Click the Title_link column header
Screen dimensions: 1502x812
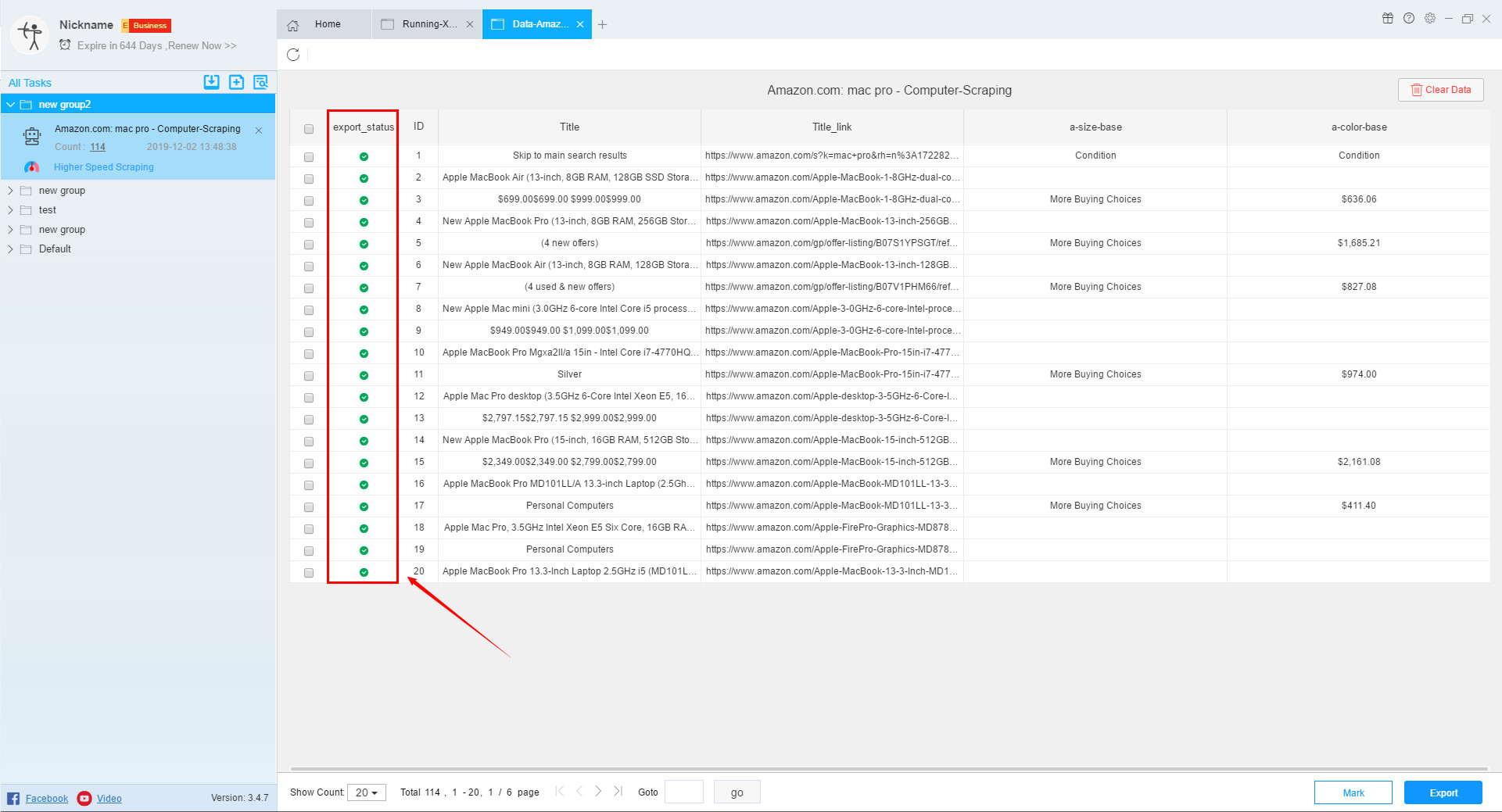pyautogui.click(x=832, y=127)
